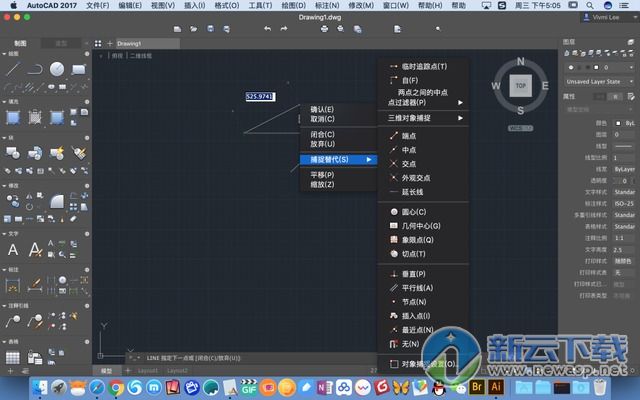The image size is (640, 400).
Task: Open the layer 0 dropdown list
Action: 599,67
